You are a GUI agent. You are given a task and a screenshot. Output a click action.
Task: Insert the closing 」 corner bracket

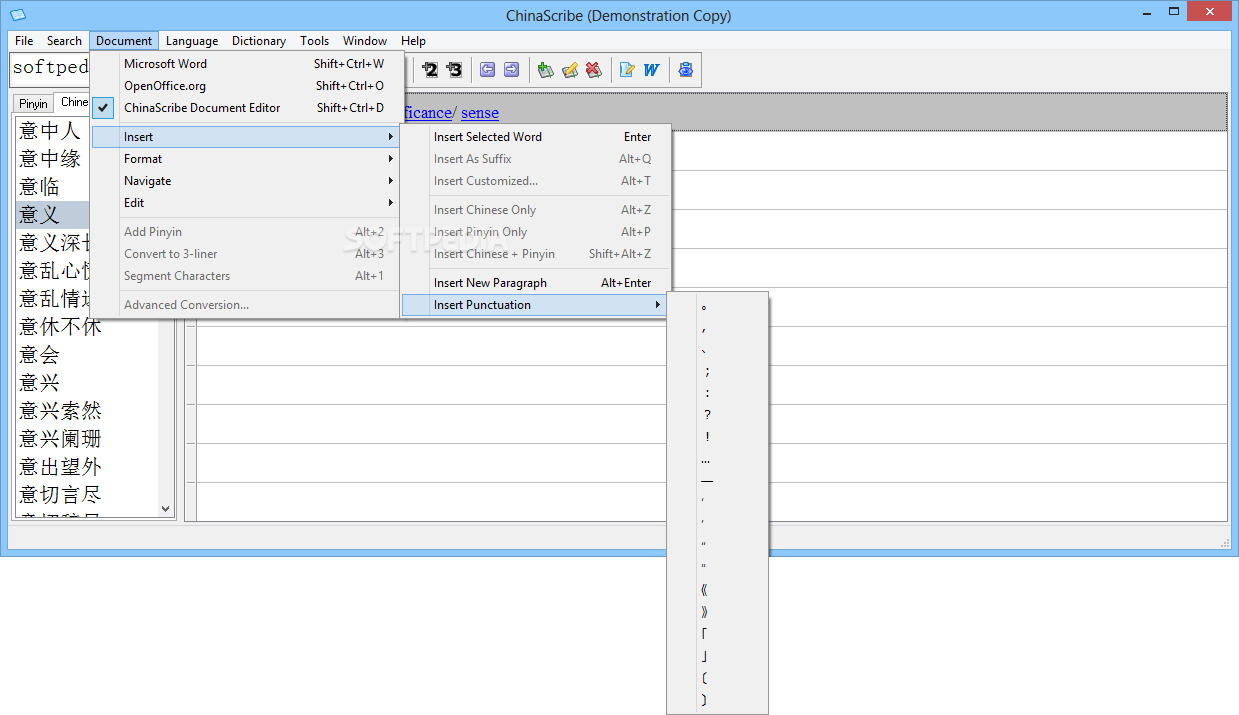pos(717,656)
